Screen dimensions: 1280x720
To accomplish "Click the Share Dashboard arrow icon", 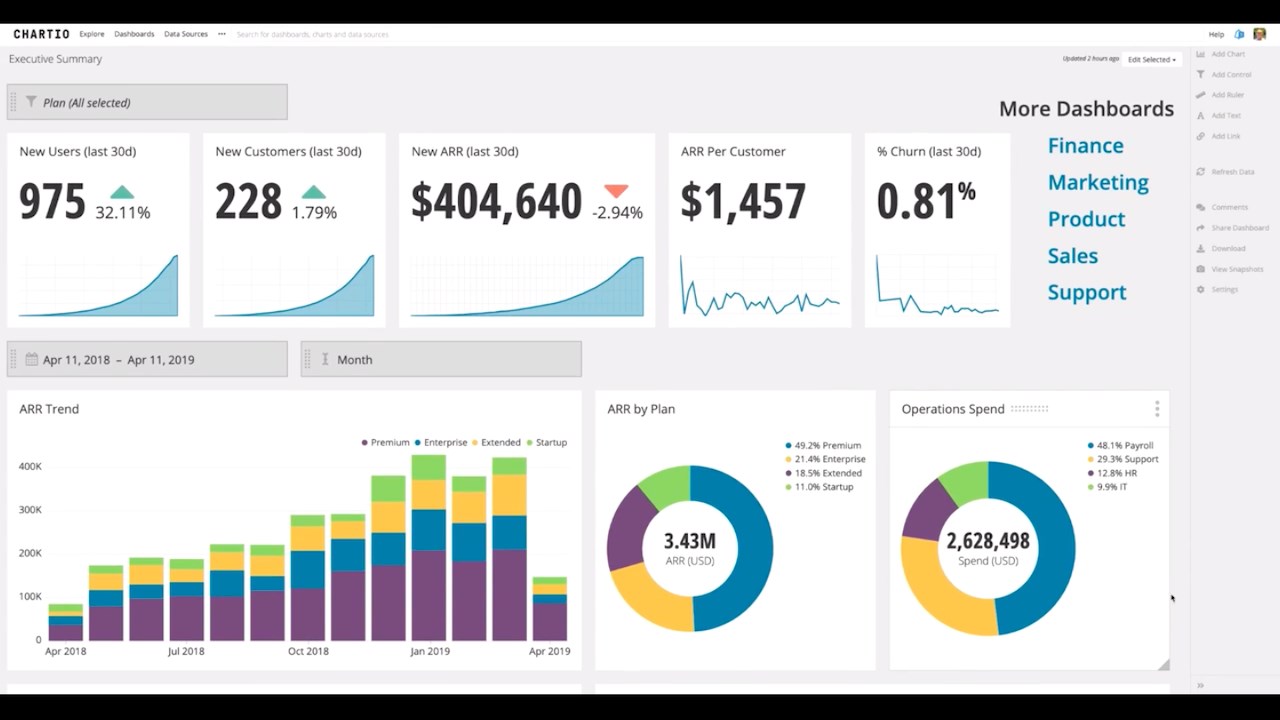I will coord(1201,228).
